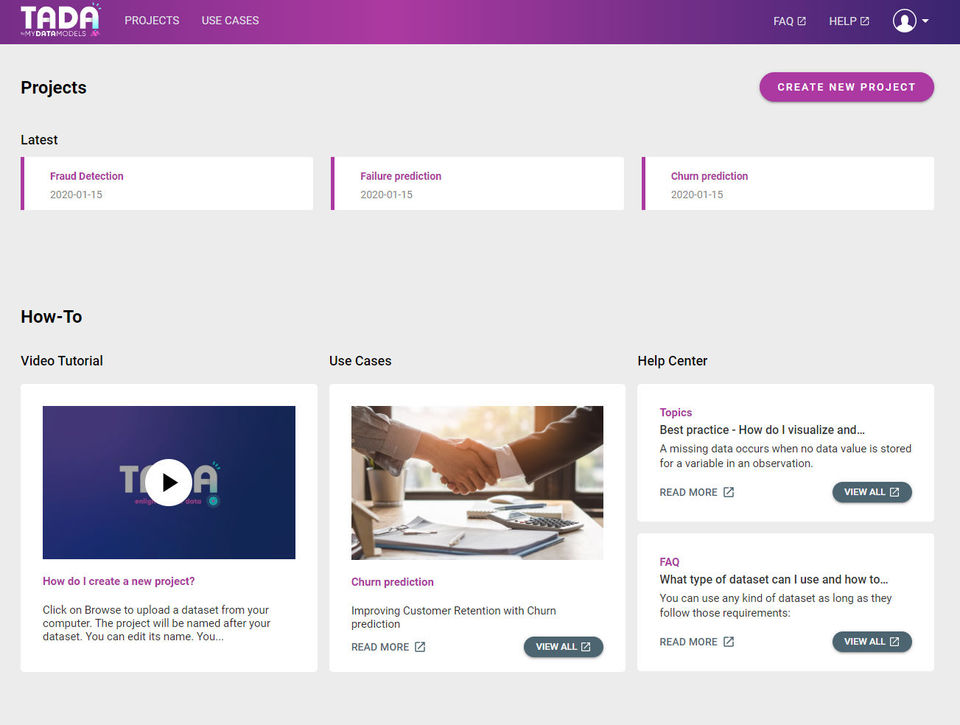Image resolution: width=960 pixels, height=725 pixels.
Task: Open 'How do I create a new project?' link
Action: point(119,581)
